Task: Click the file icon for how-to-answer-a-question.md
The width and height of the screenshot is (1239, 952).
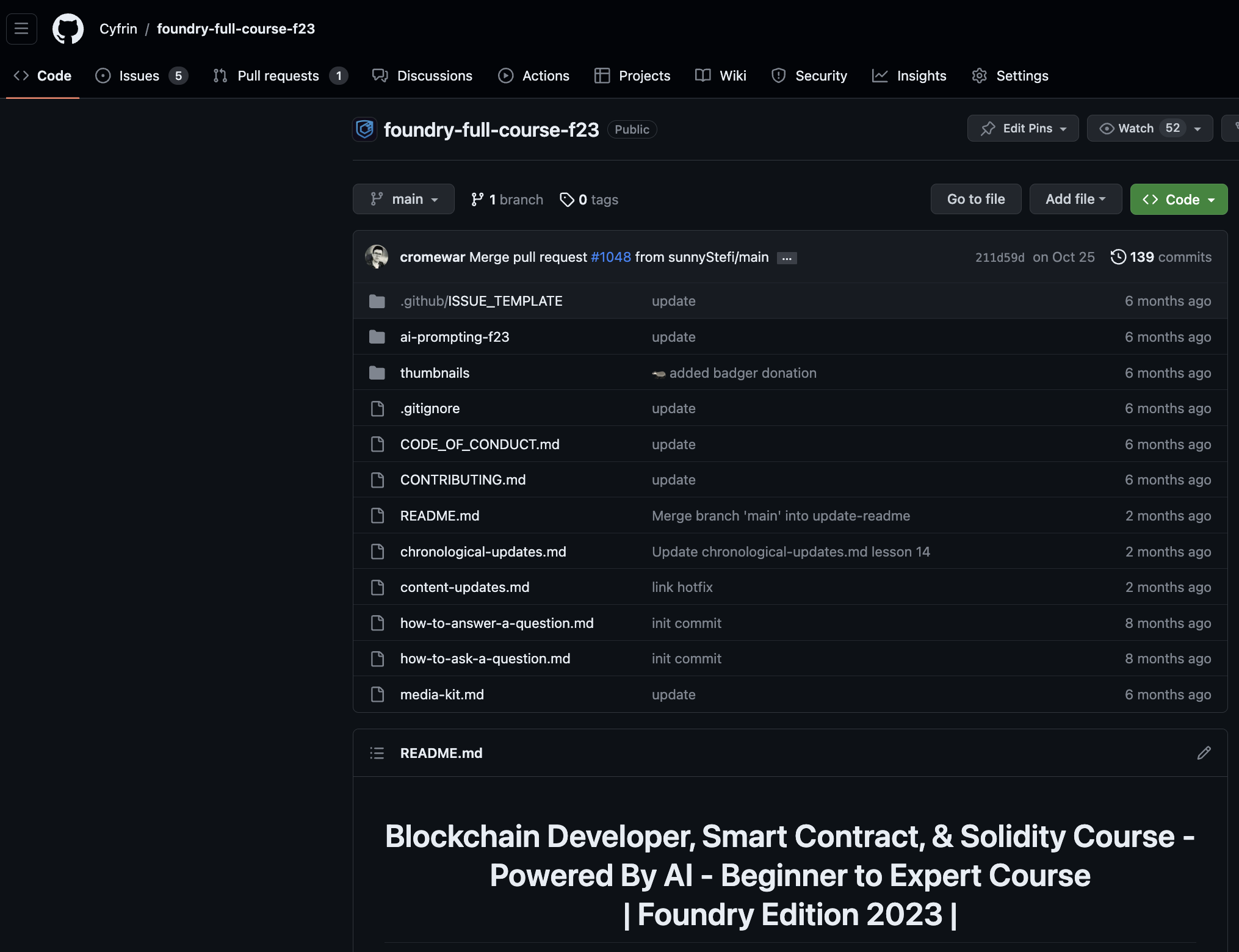Action: pos(377,623)
